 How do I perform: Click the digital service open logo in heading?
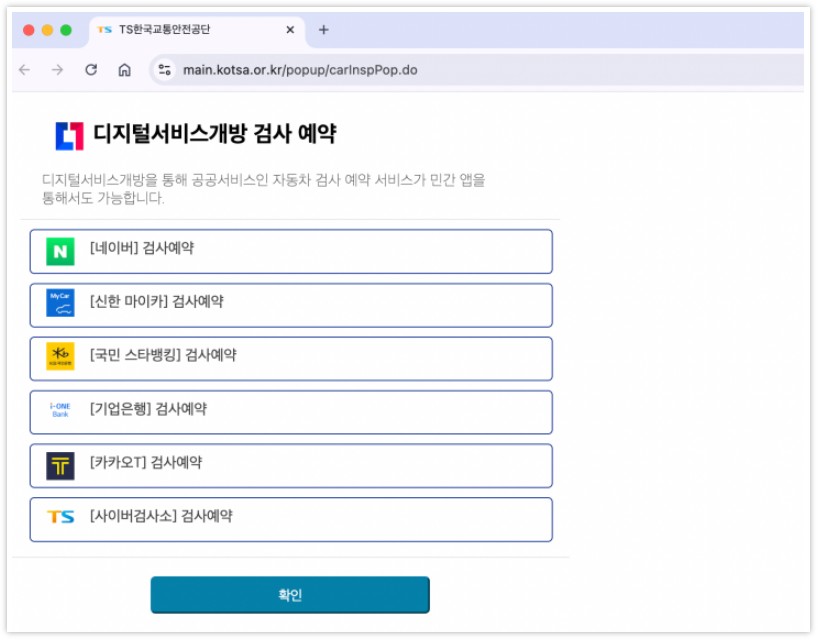coord(69,136)
